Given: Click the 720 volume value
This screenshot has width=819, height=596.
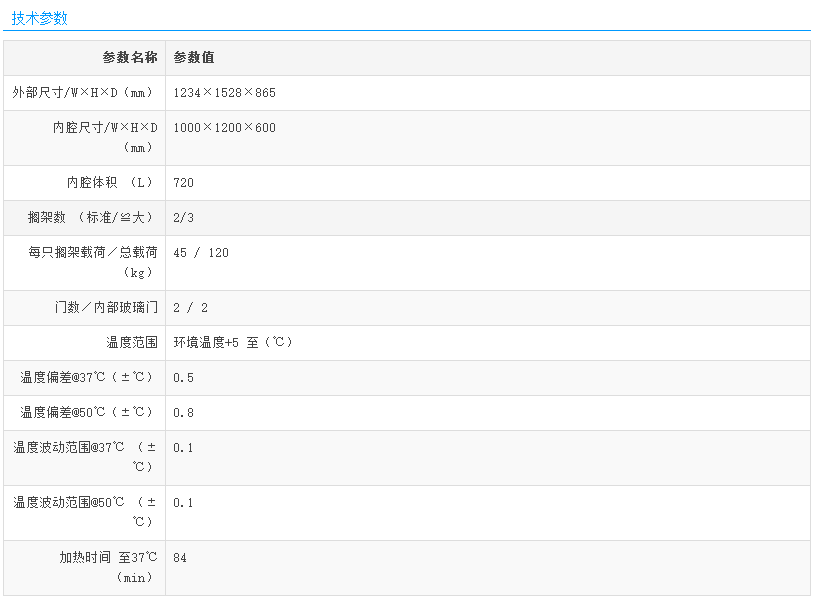Looking at the screenshot, I should coord(183,183).
